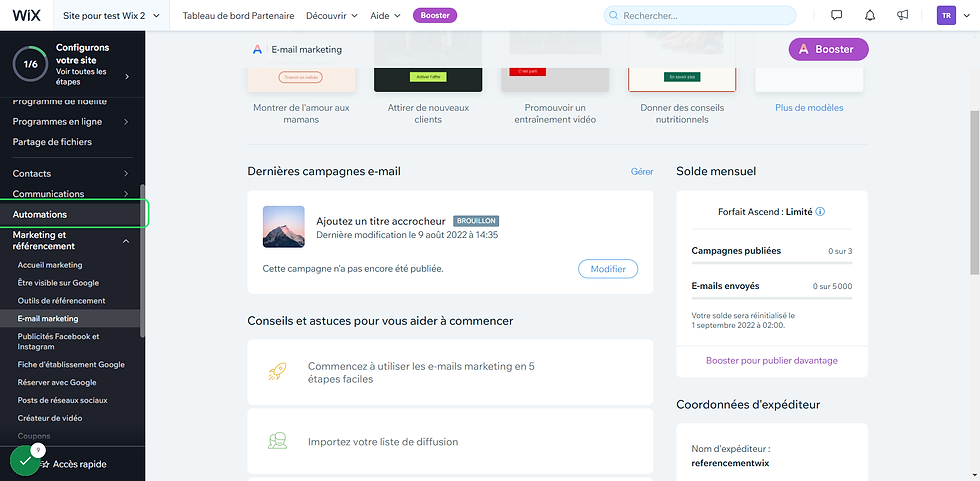Open Être visible sur Google
980x481 pixels.
(x=58, y=283)
